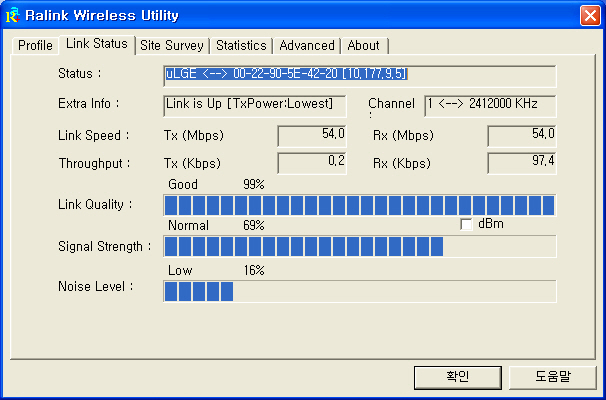This screenshot has width=606, height=400.
Task: Select the Link Status tab
Action: (96, 44)
